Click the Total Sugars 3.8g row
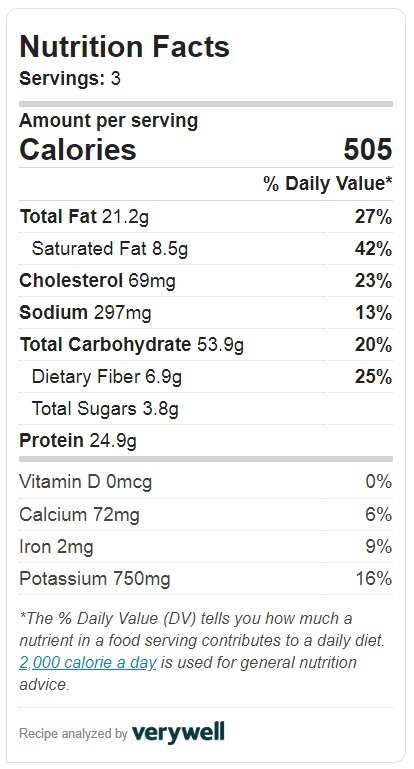 point(206,409)
